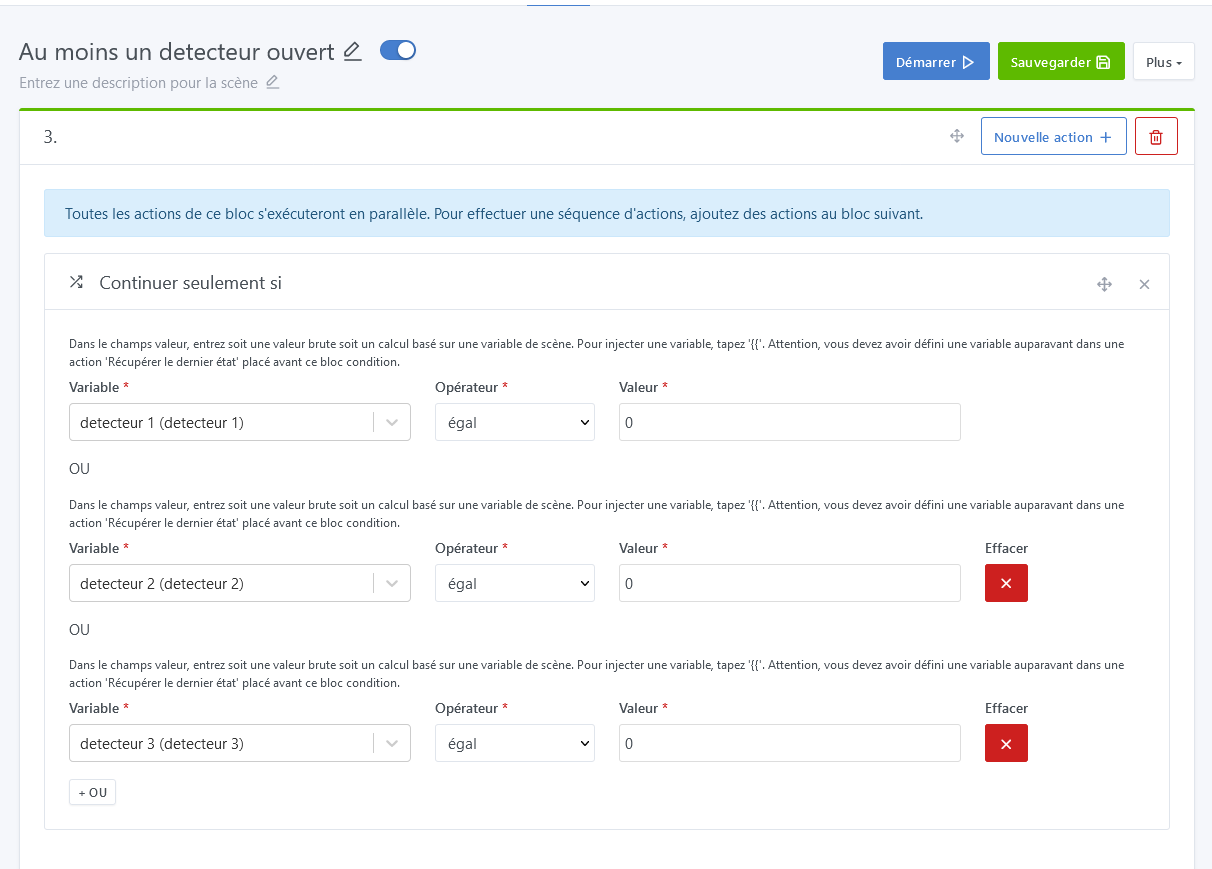
Task: Expand the detecteur 2 variable selector
Action: tap(392, 583)
